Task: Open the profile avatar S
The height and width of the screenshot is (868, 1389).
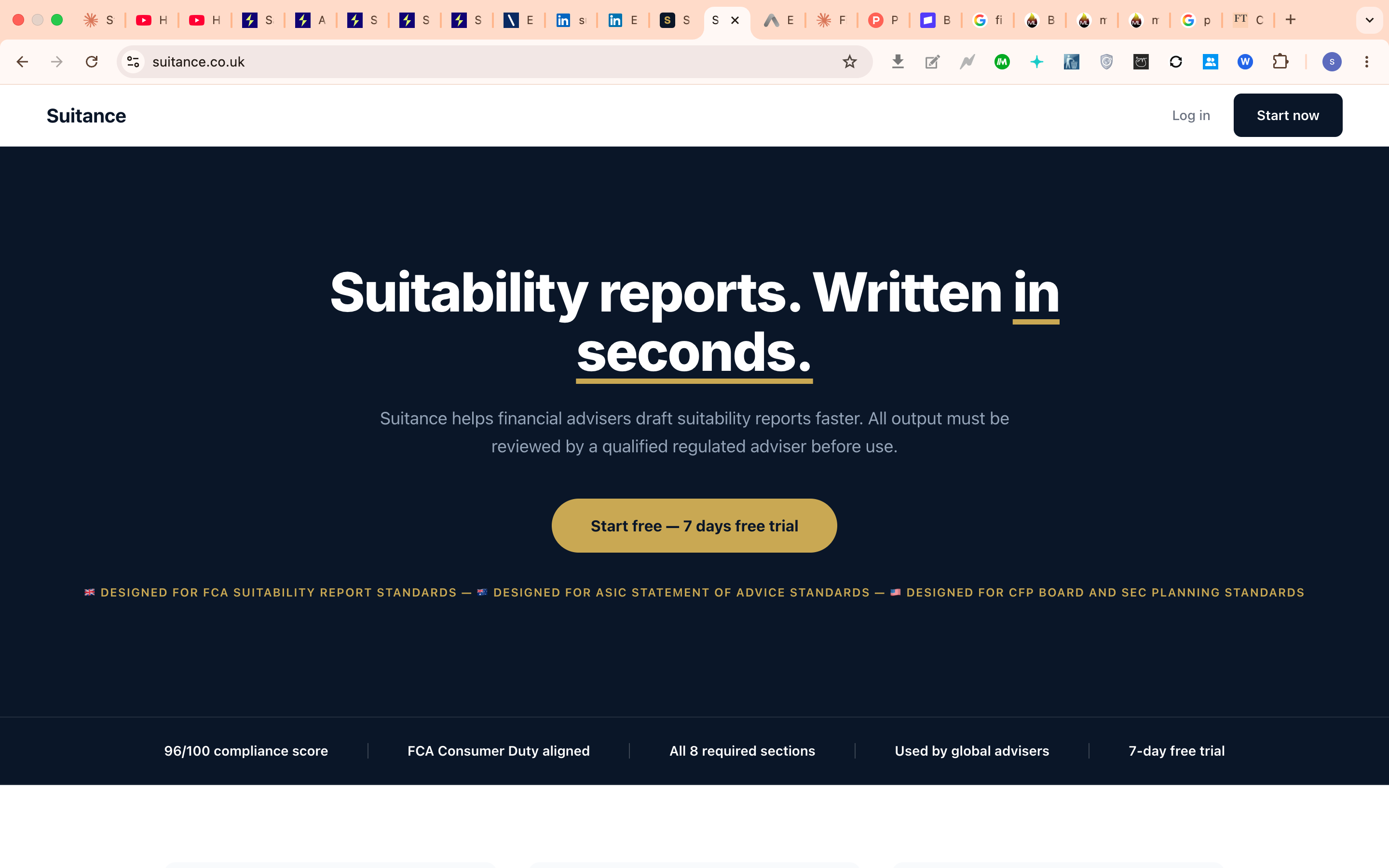Action: tap(1332, 61)
